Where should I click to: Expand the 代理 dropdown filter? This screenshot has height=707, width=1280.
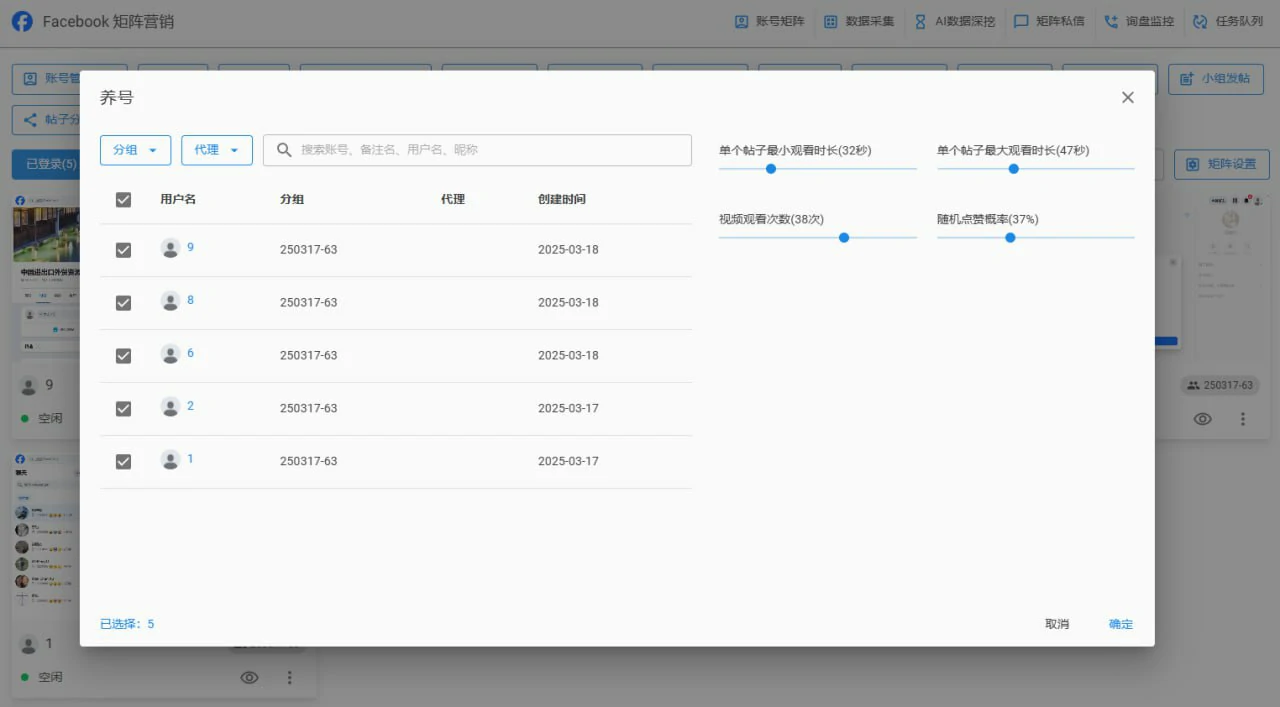tap(217, 150)
